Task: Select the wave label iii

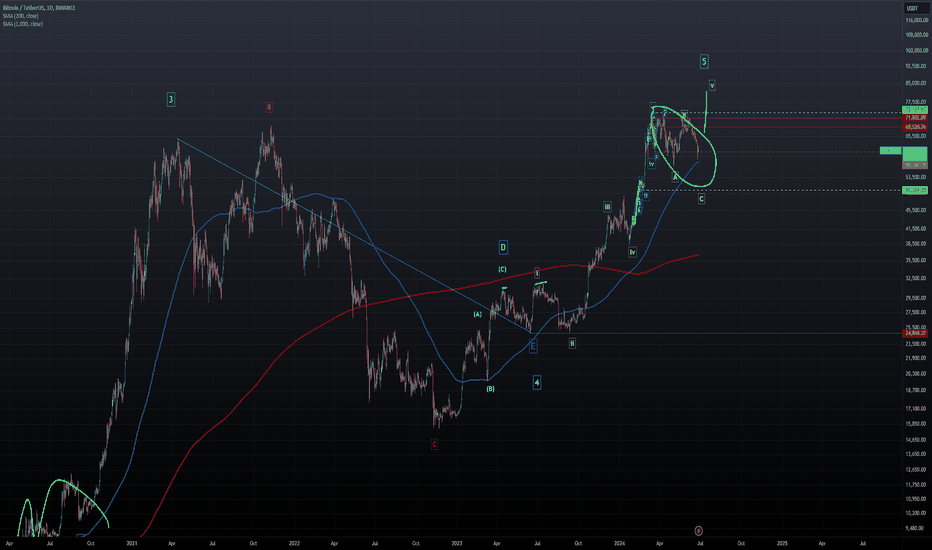Action: [607, 207]
